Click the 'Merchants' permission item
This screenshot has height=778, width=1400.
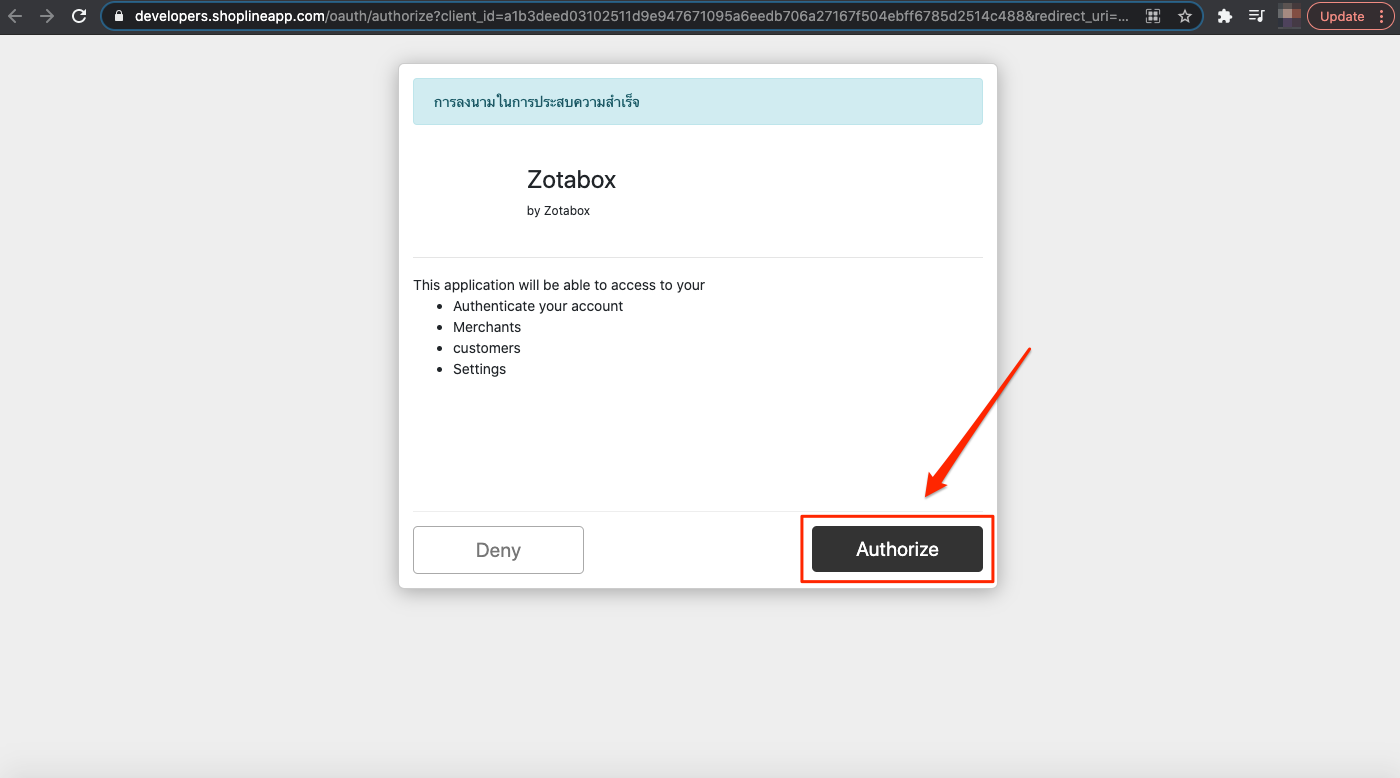(x=487, y=327)
